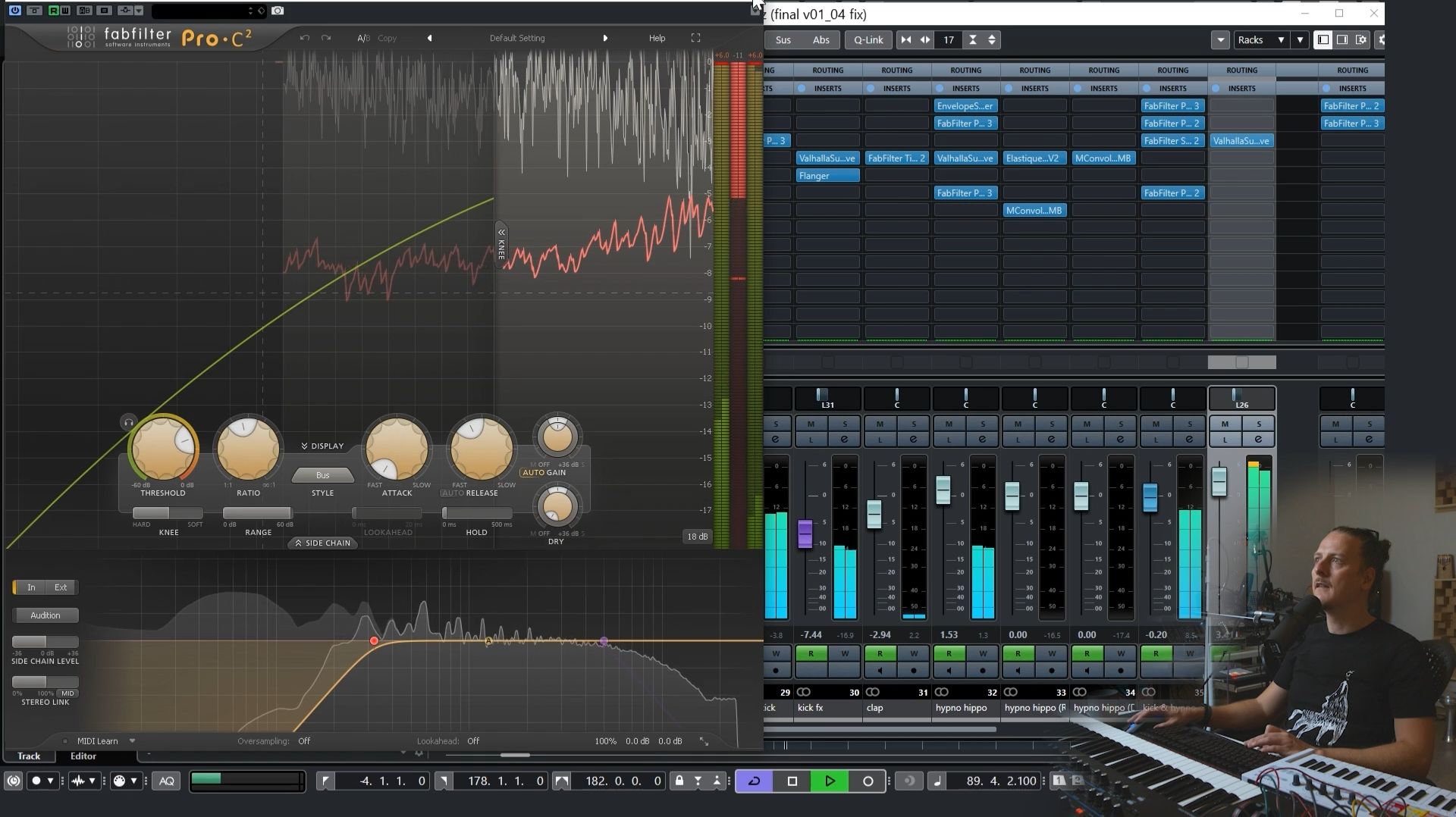Show the mixer right zone
The height and width of the screenshot is (817, 1456).
pos(1342,40)
